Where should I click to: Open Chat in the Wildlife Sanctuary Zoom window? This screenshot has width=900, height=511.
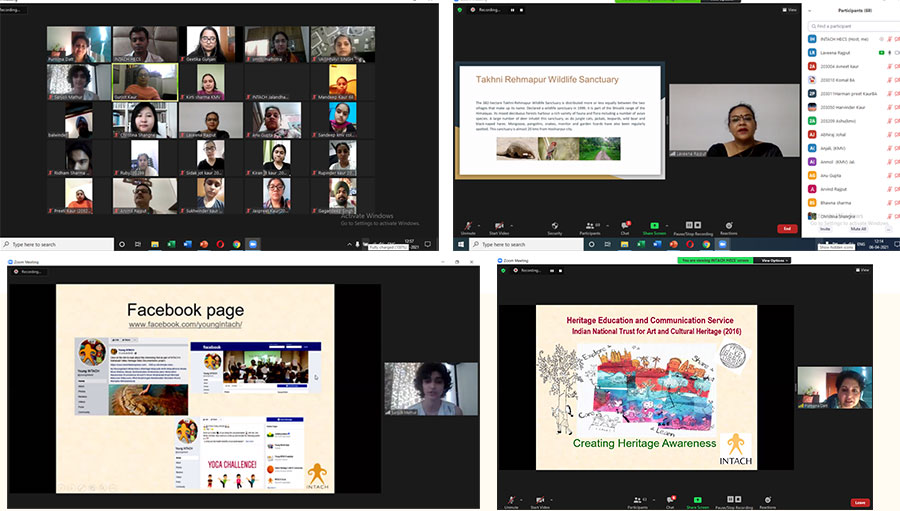tap(625, 228)
